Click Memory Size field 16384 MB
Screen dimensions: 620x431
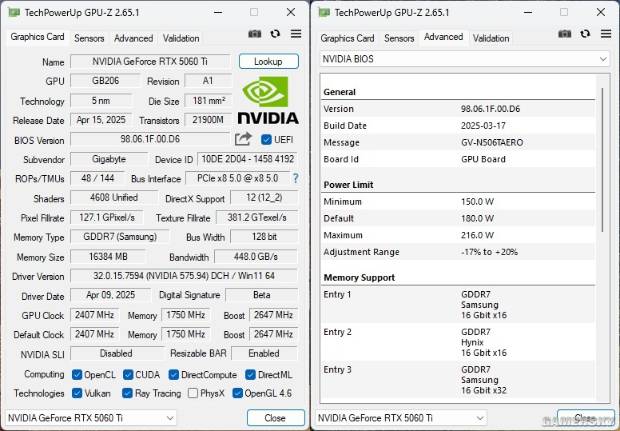[108, 257]
